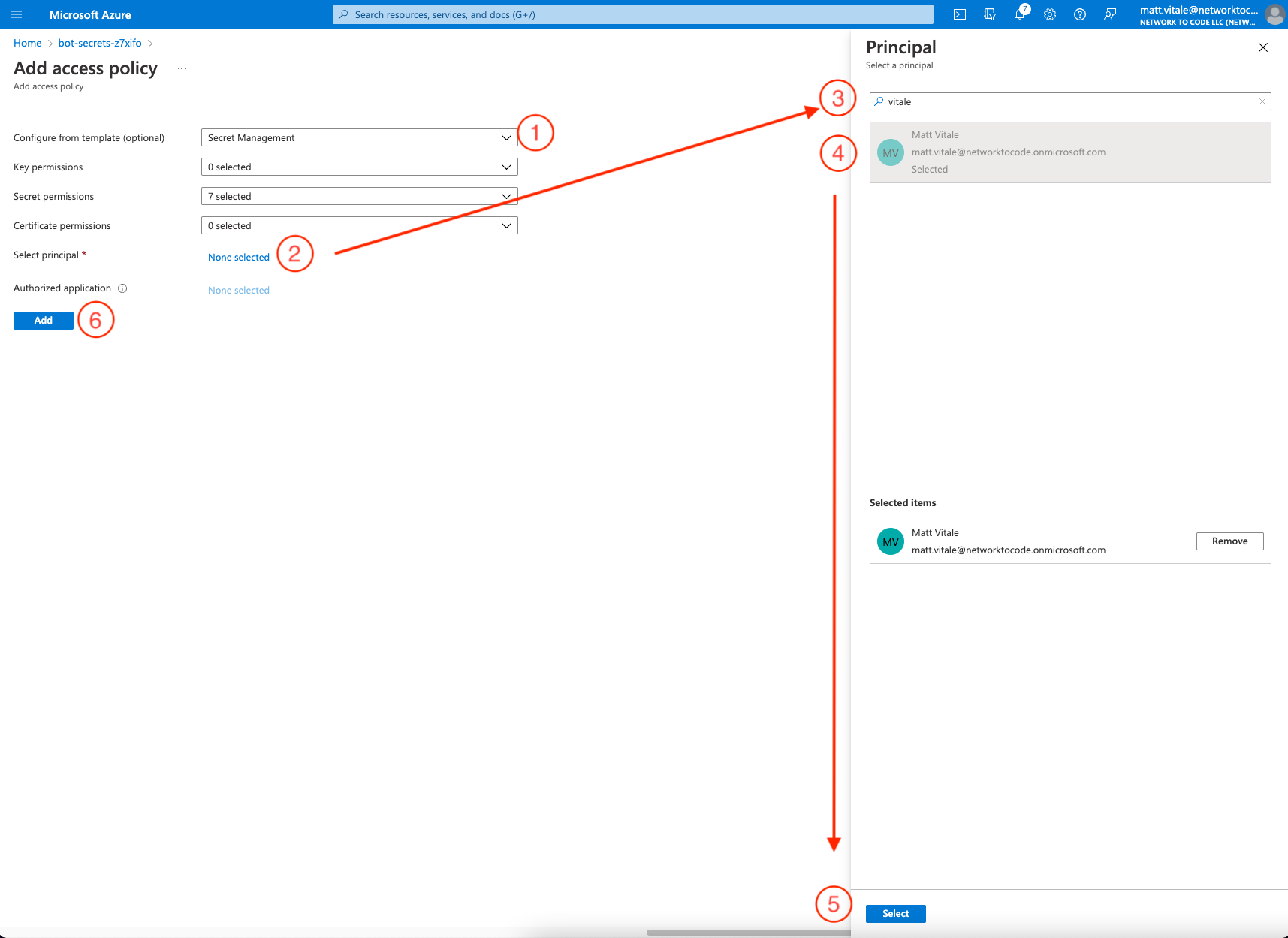1288x938 pixels.
Task: Click the Select button in Principal pane
Action: 895,913
